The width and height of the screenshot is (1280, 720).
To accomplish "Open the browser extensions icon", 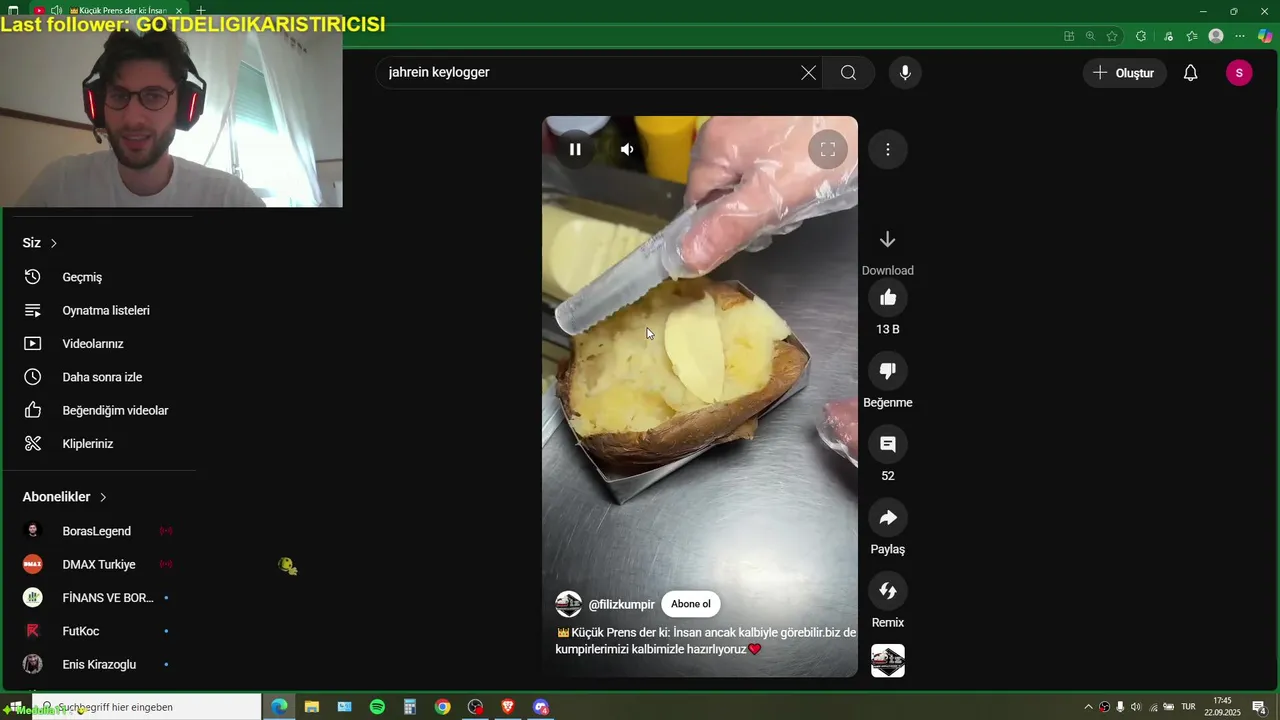I will click(x=1141, y=36).
